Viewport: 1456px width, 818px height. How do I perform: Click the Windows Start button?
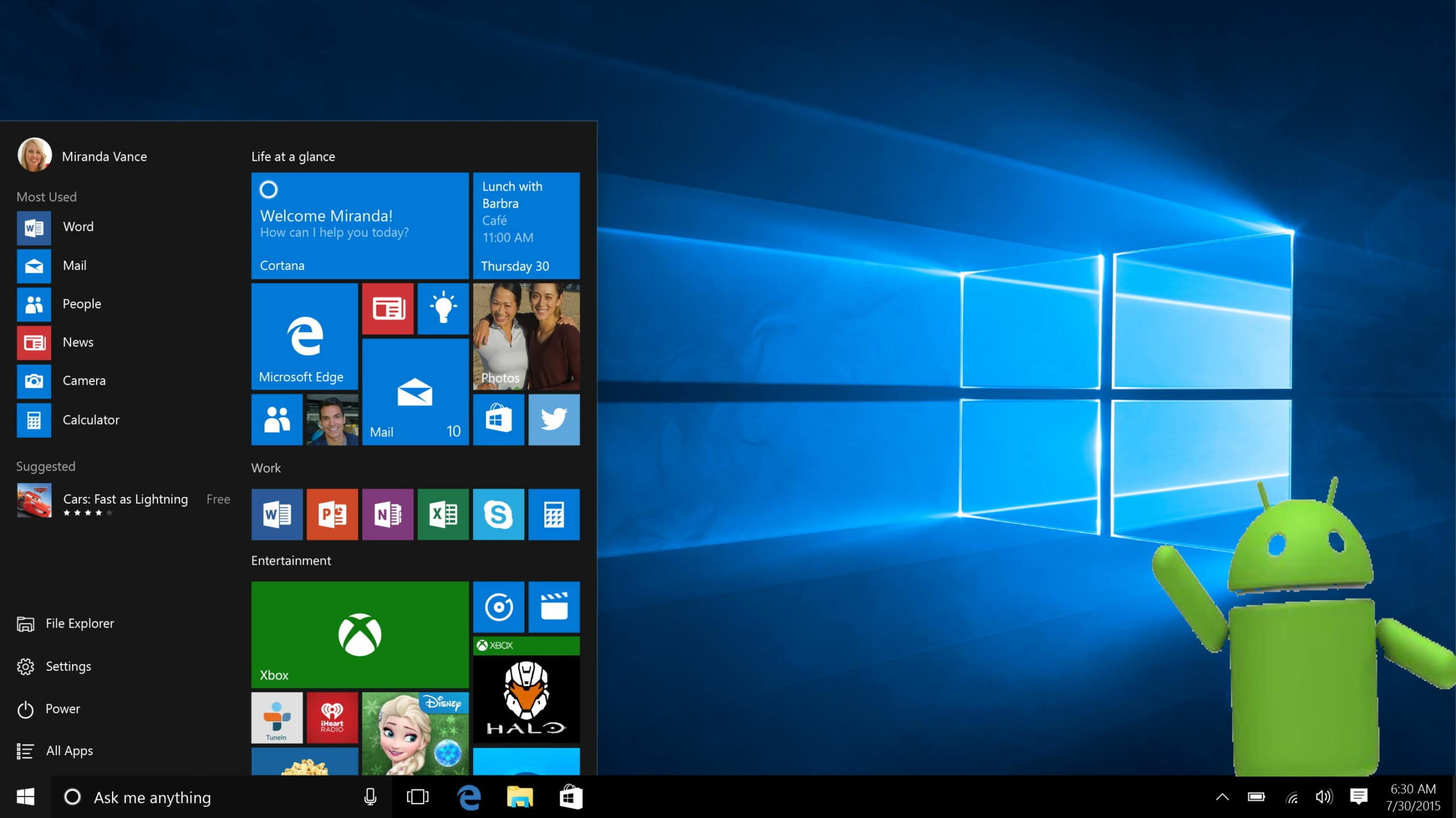tap(26, 797)
